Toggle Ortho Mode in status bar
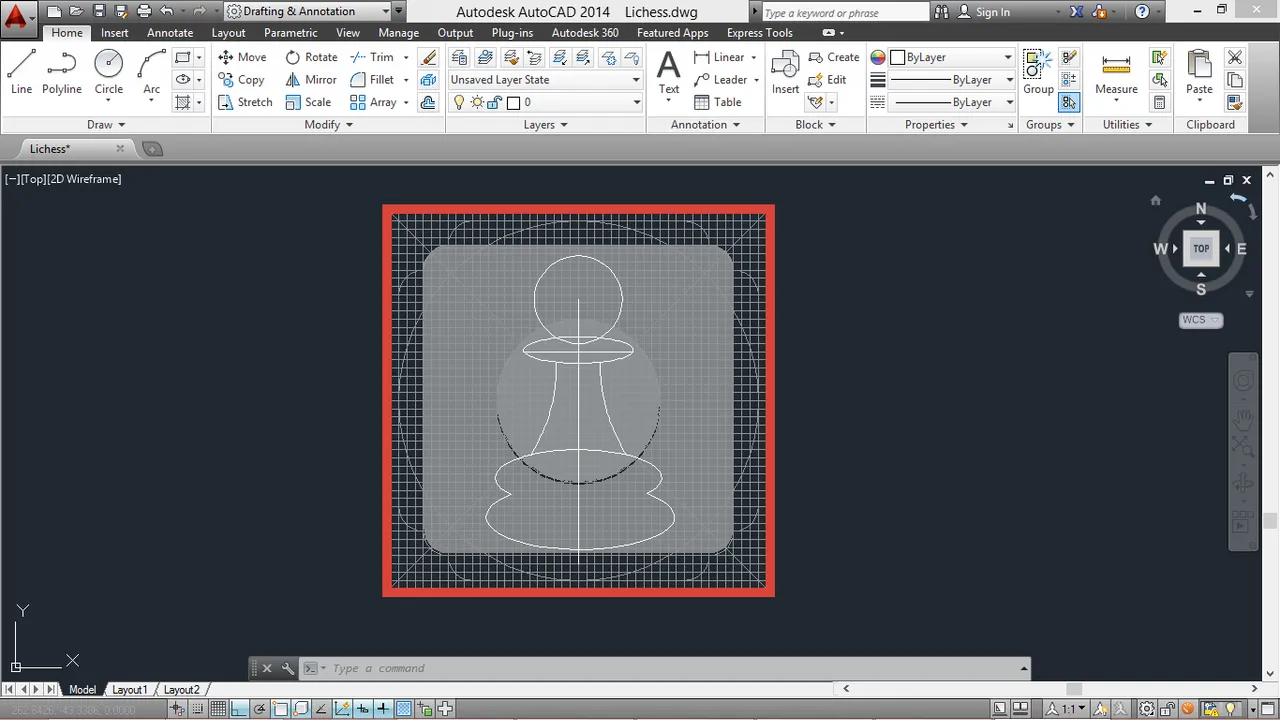The image size is (1280, 720). [239, 709]
